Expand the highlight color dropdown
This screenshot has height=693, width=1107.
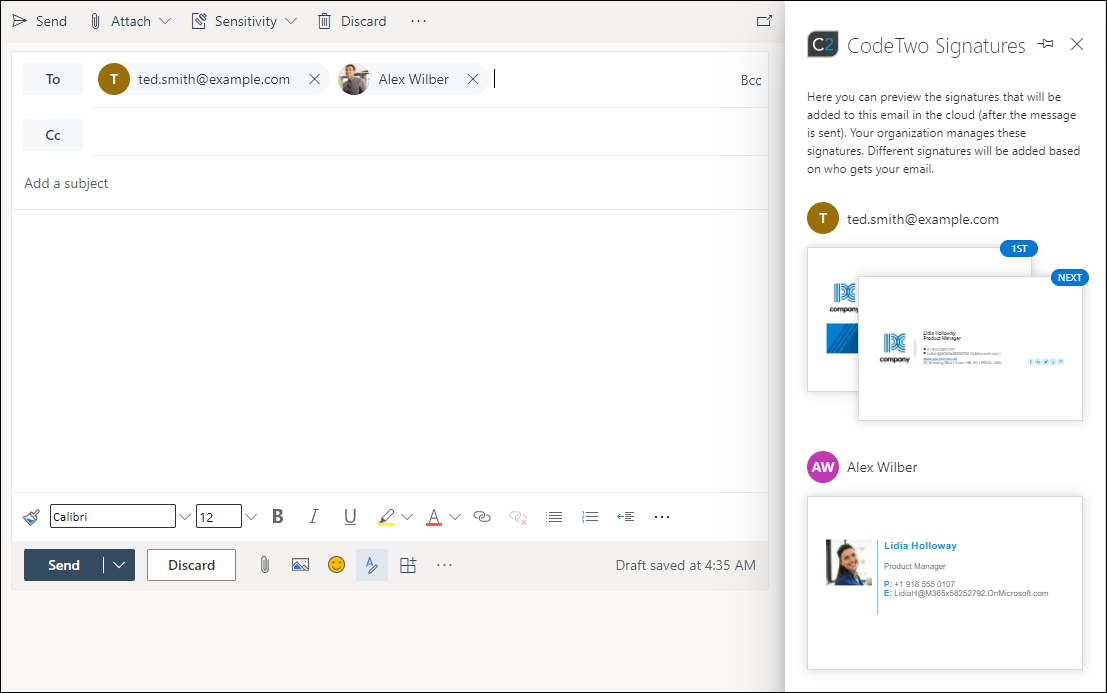click(407, 517)
